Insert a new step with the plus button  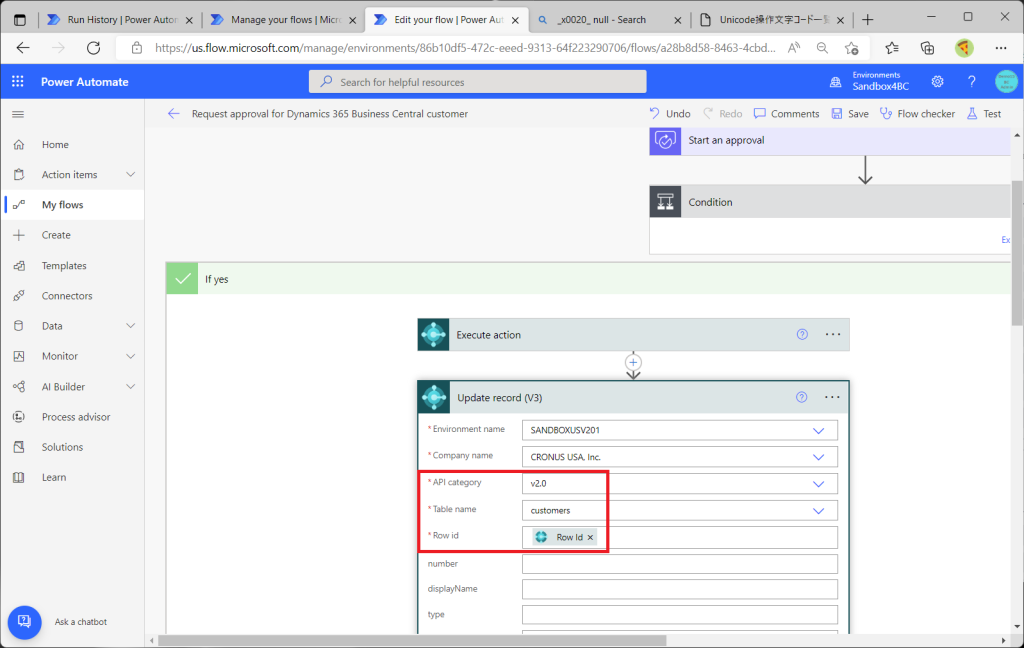click(633, 362)
